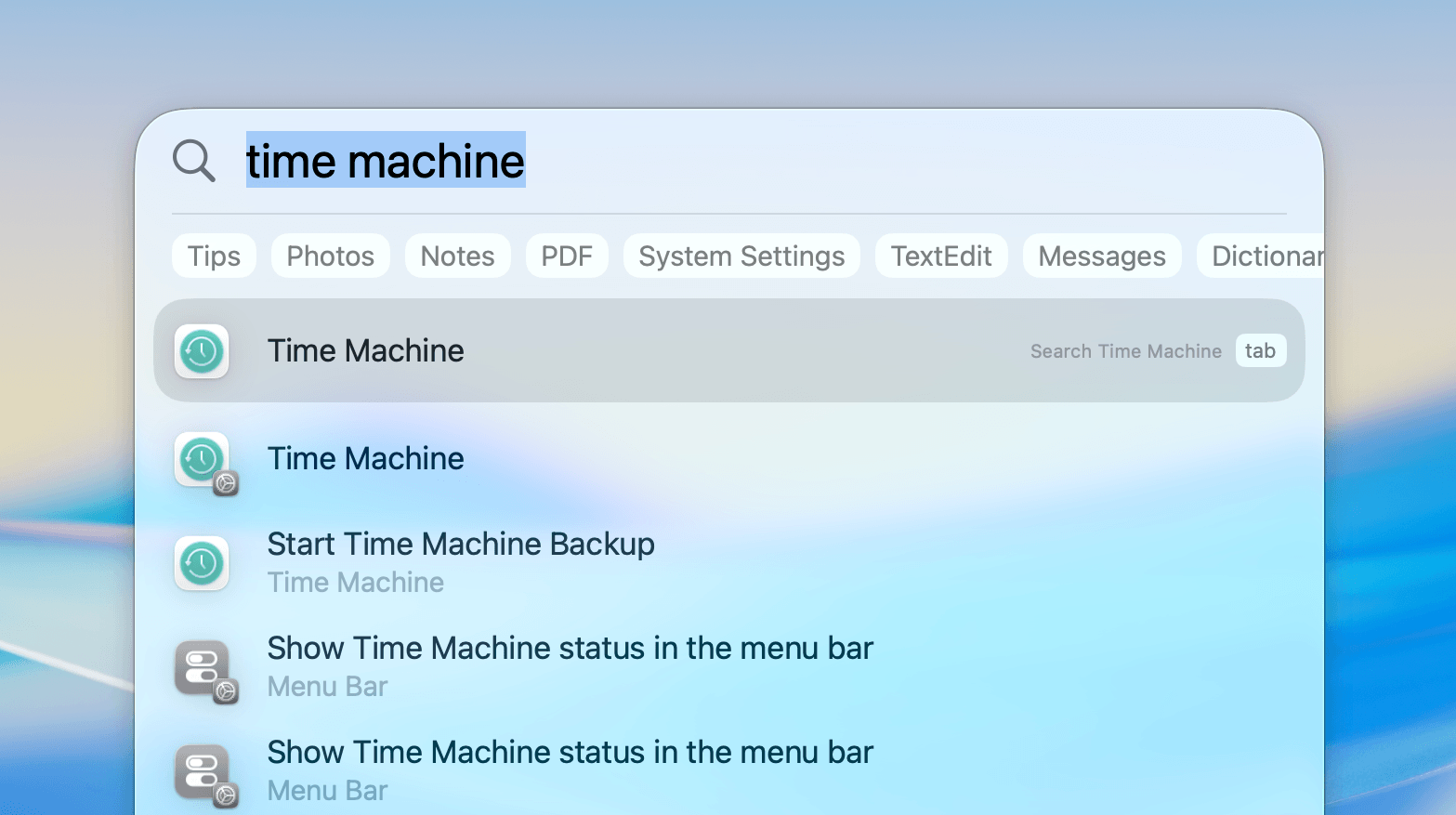Select the System Settings filter chip
Viewport: 1456px width, 815px height.
tap(741, 256)
